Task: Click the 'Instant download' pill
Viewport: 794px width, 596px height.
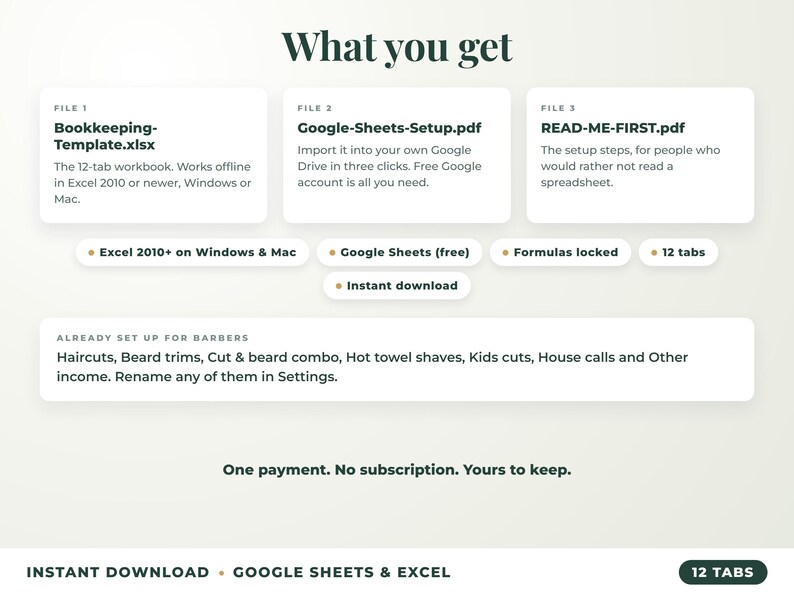Action: point(397,286)
